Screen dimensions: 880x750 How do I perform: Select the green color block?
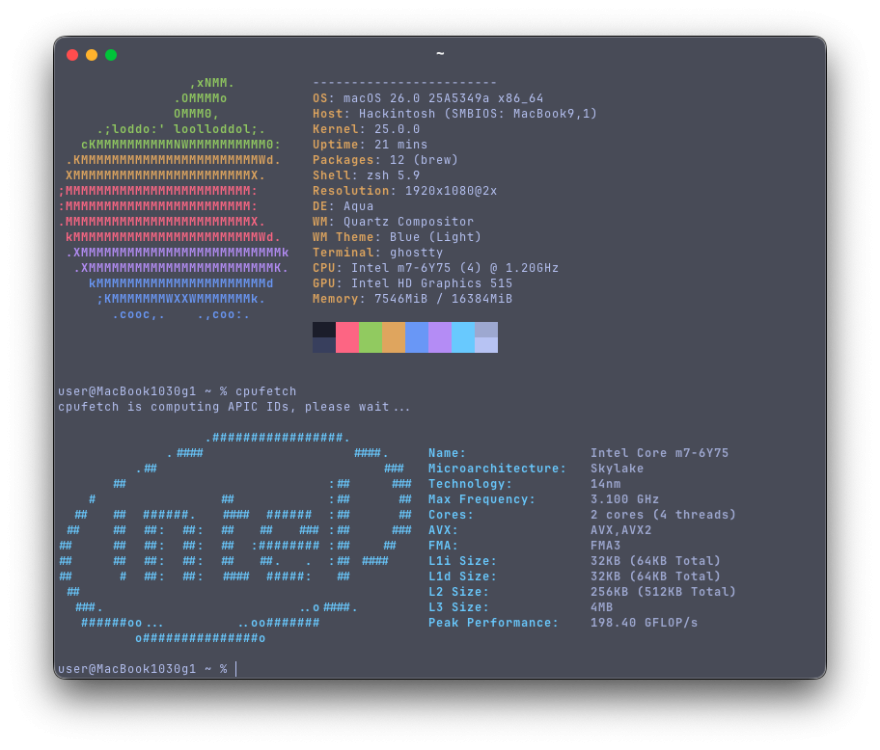[x=370, y=337]
